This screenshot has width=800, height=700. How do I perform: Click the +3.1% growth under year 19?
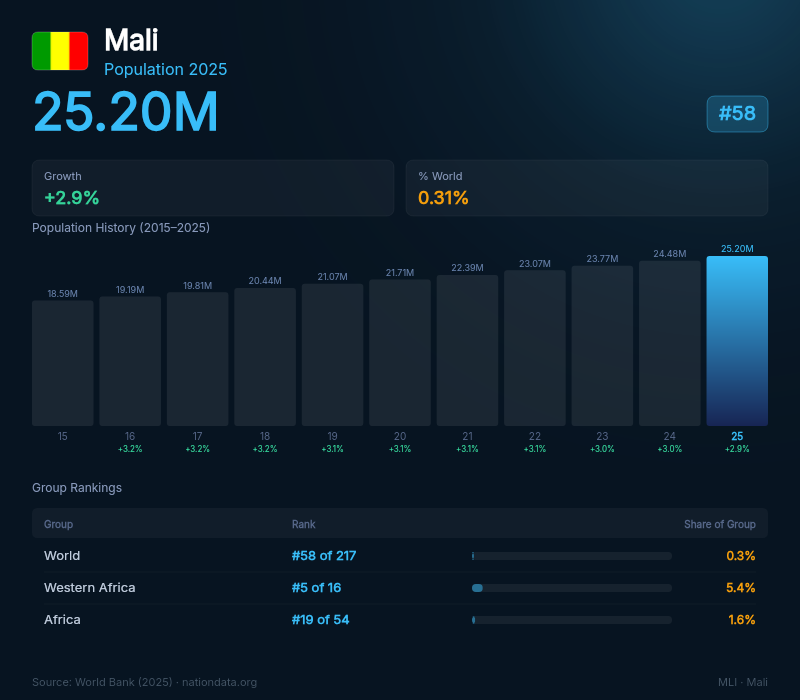332,449
